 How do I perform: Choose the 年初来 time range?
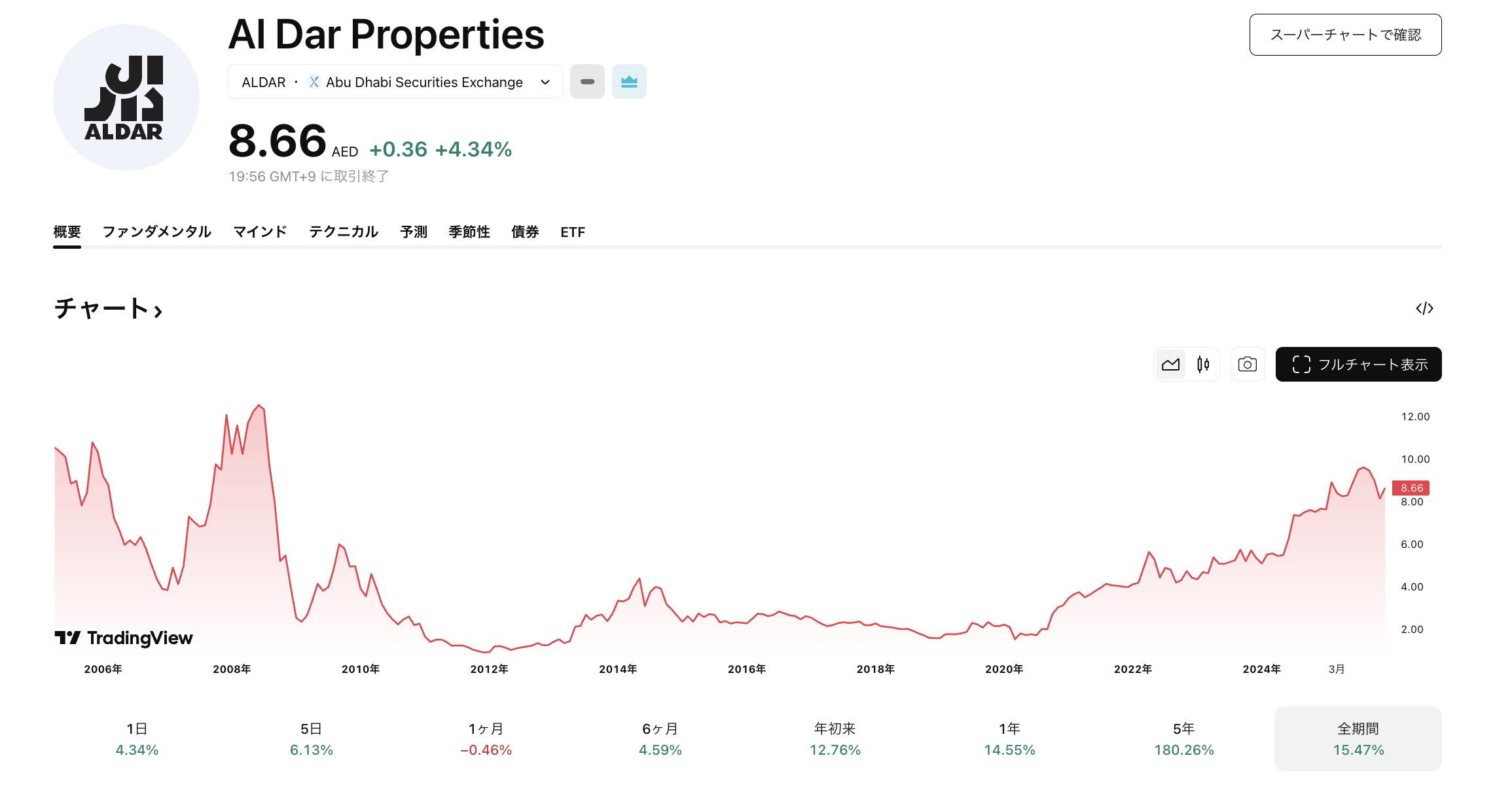point(835,738)
